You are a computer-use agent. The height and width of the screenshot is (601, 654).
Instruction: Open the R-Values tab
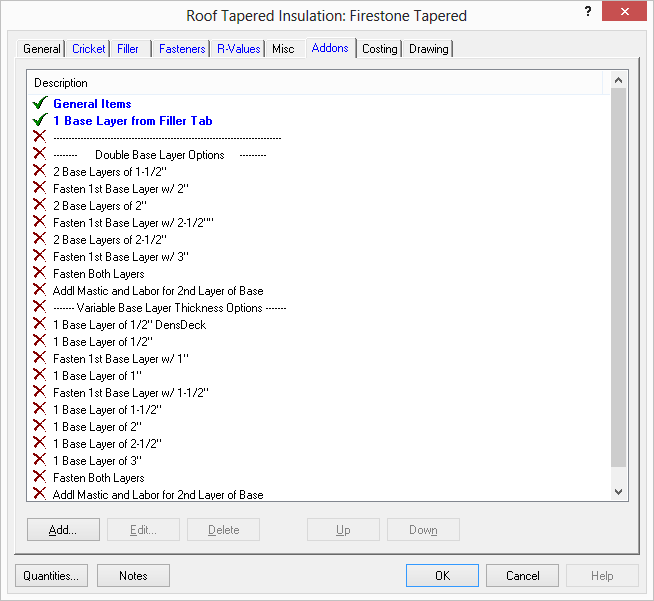pyautogui.click(x=238, y=48)
